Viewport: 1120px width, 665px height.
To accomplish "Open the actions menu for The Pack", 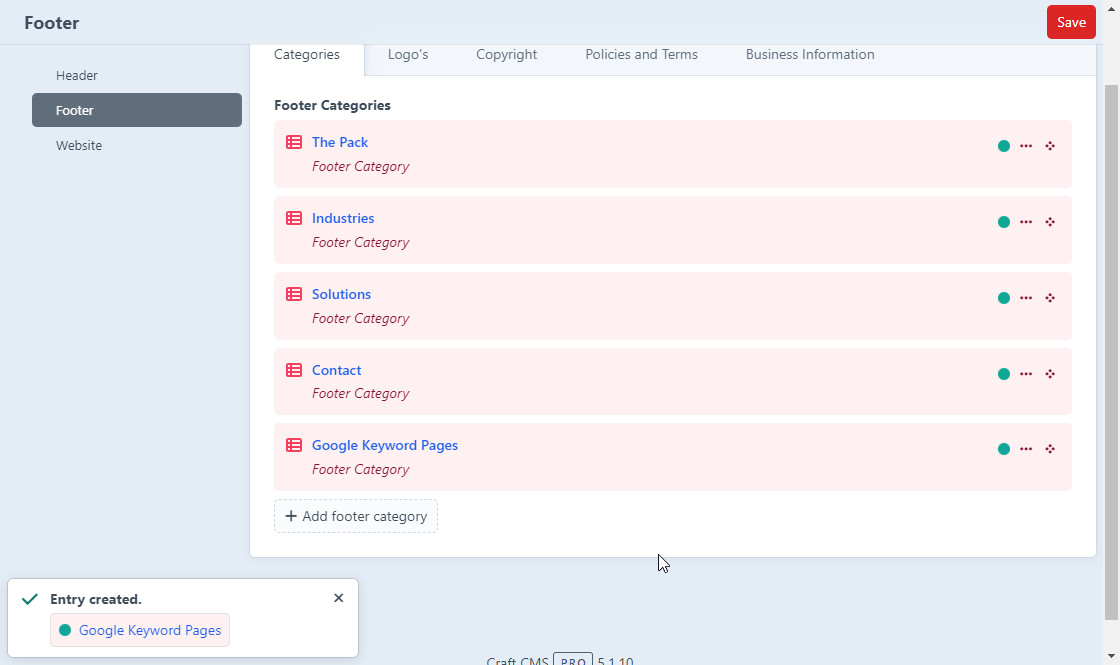I will [x=1026, y=146].
